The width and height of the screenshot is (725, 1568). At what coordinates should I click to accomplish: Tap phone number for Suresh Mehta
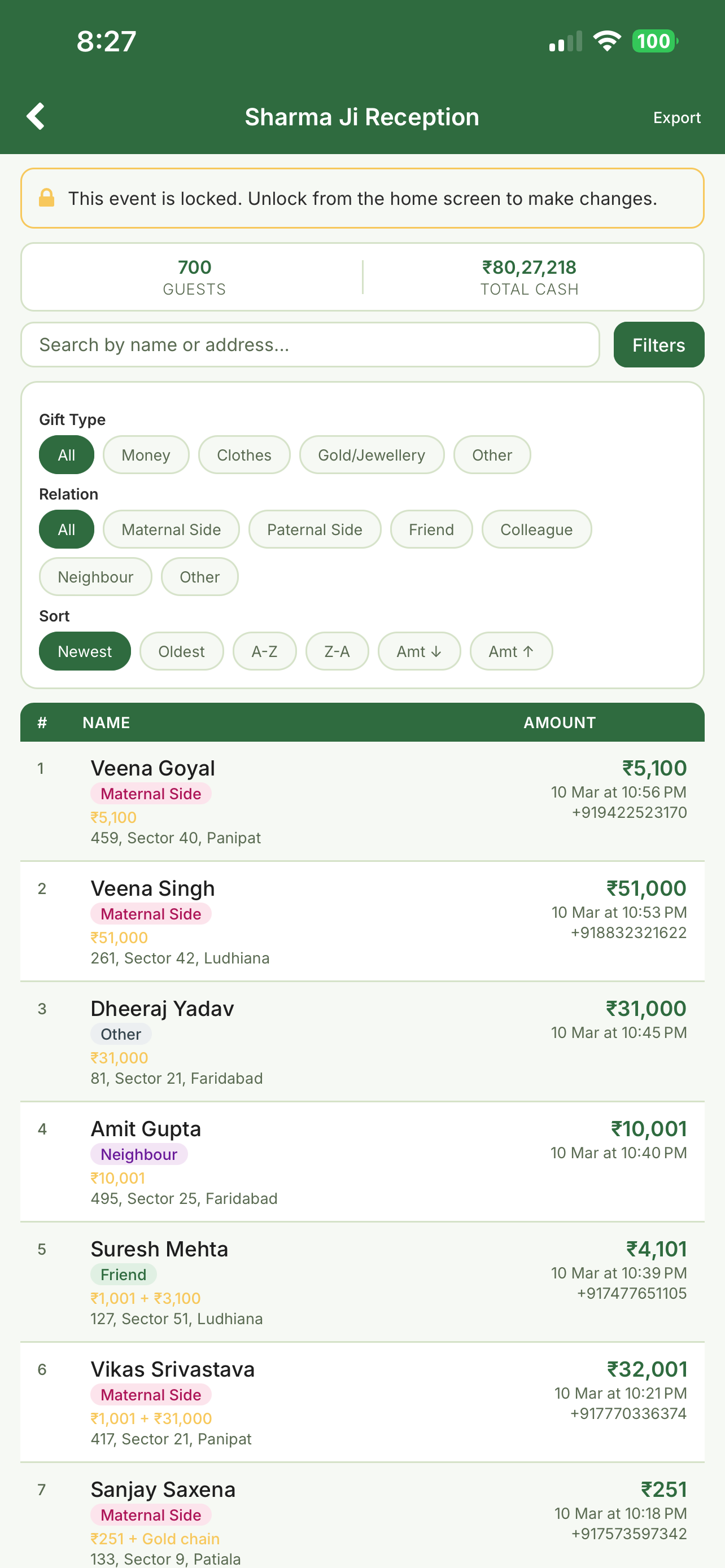pos(631,1294)
